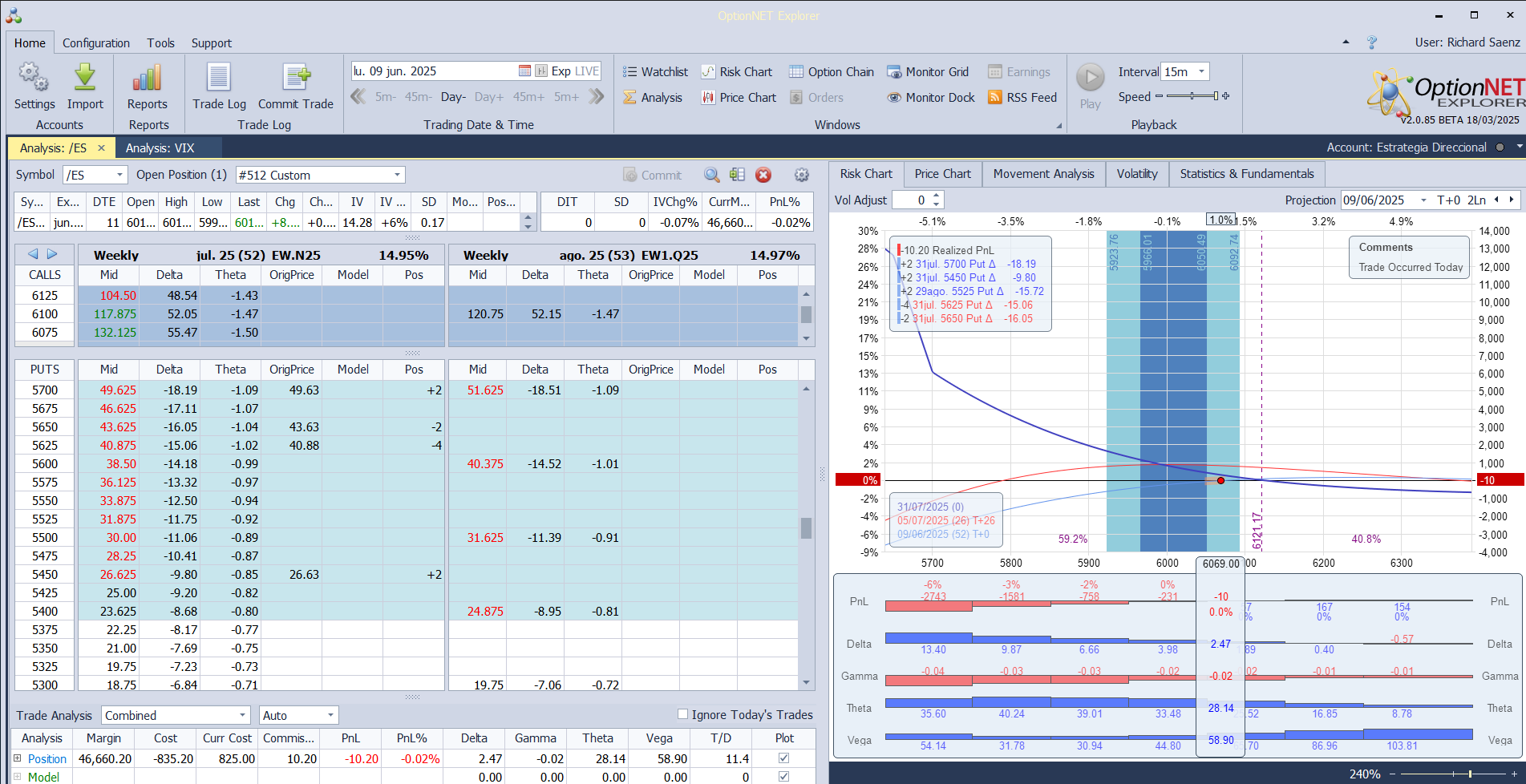
Task: Switch to the Home ribbon tab
Action: (x=30, y=43)
